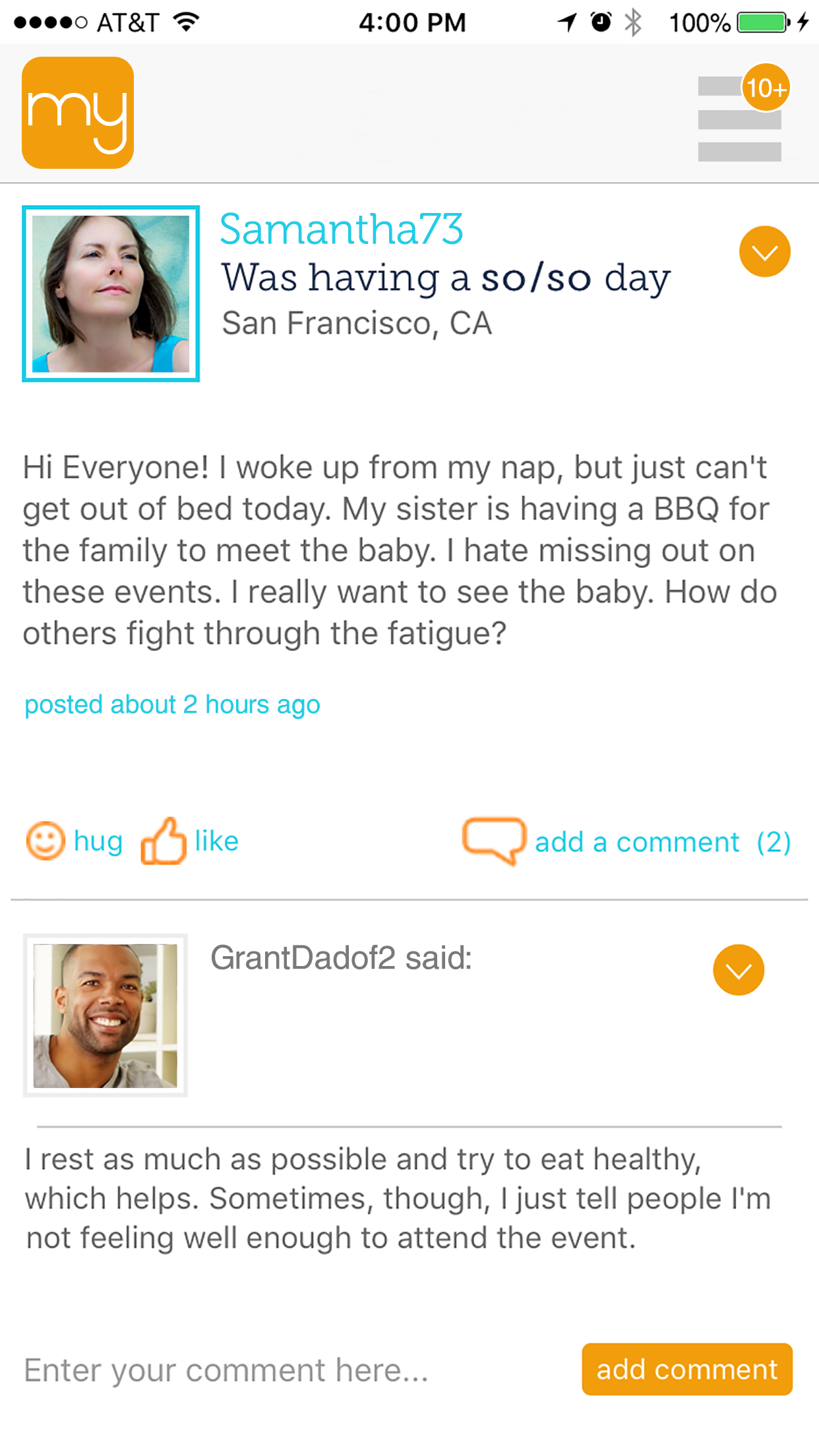Viewport: 819px width, 1456px height.
Task: View GrantDadof2's profile picture
Action: click(x=106, y=1016)
